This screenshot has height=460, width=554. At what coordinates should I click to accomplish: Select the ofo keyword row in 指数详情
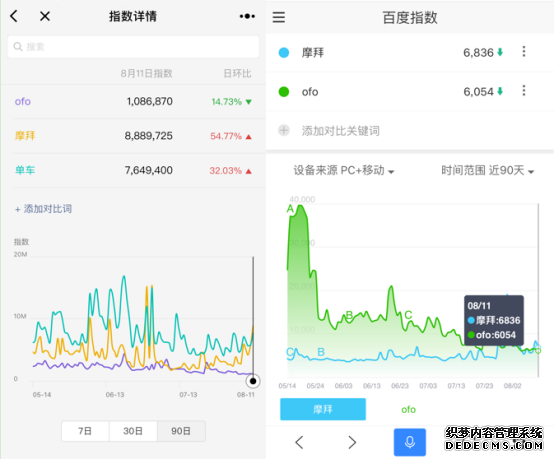[x=133, y=102]
